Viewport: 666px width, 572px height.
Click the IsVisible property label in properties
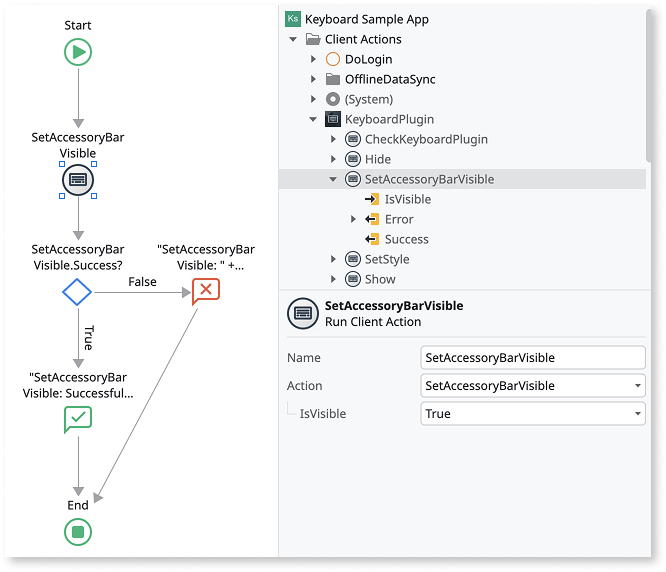[x=323, y=414]
